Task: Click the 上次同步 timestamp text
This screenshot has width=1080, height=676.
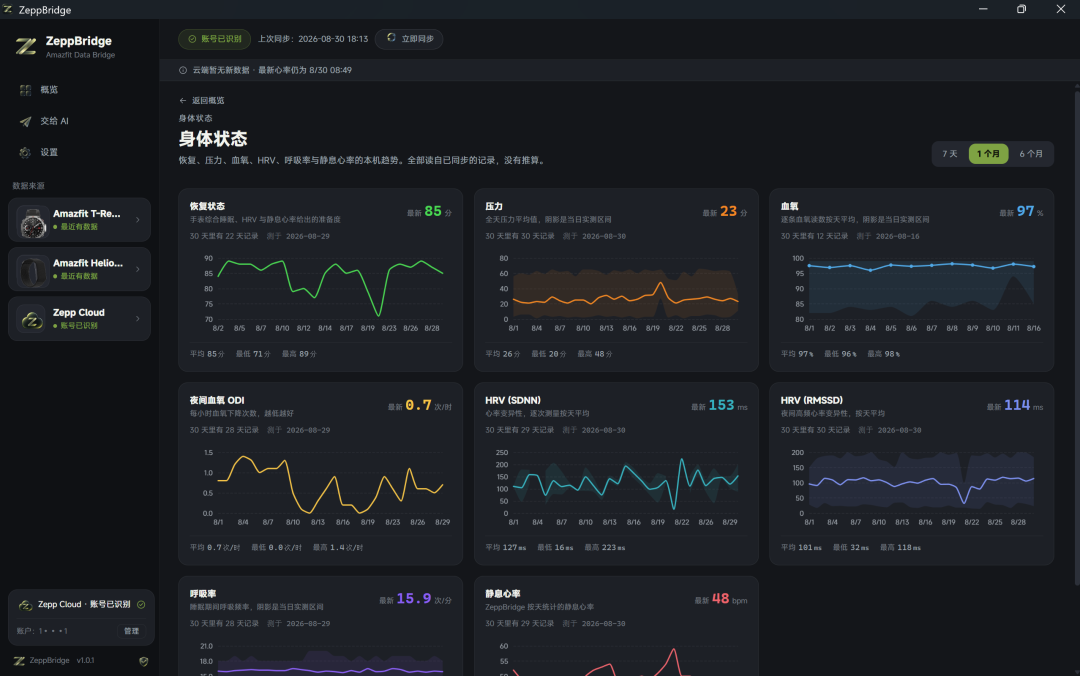Action: (313, 39)
